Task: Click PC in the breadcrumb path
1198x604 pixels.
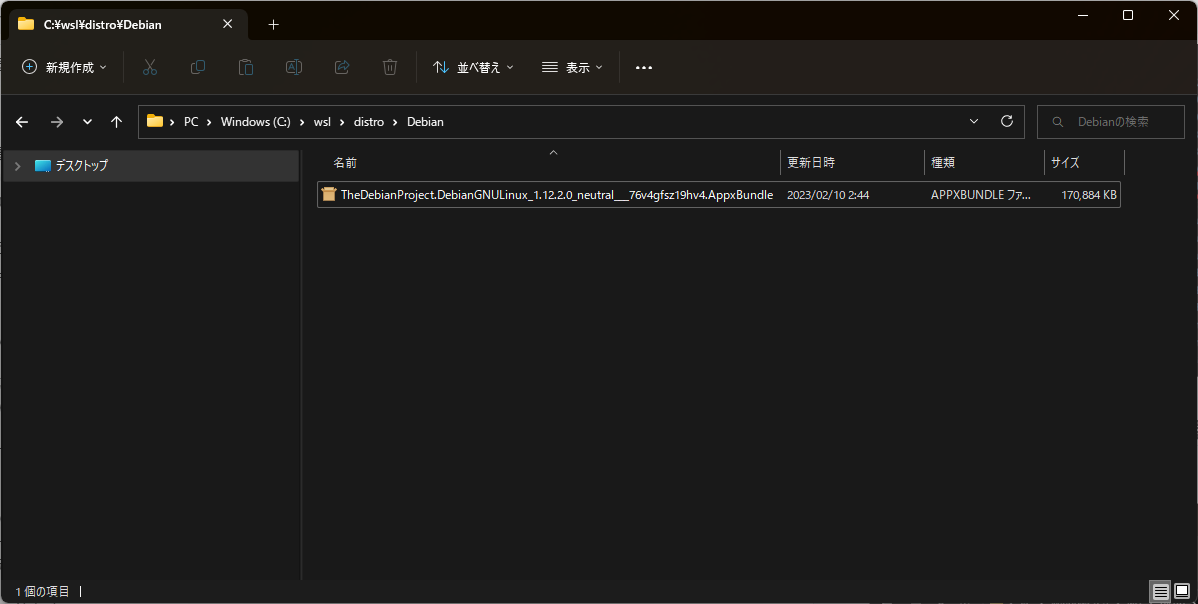Action: (x=191, y=122)
